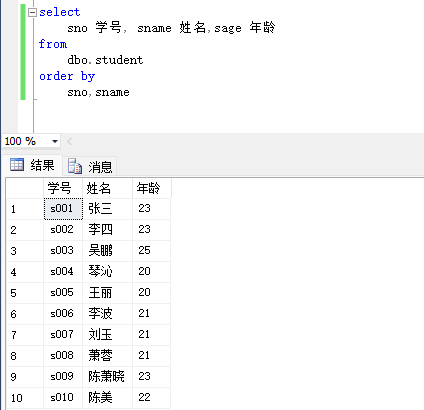Click the name cell 陈美
Viewport: 424px width, 410px height.
[x=107, y=398]
